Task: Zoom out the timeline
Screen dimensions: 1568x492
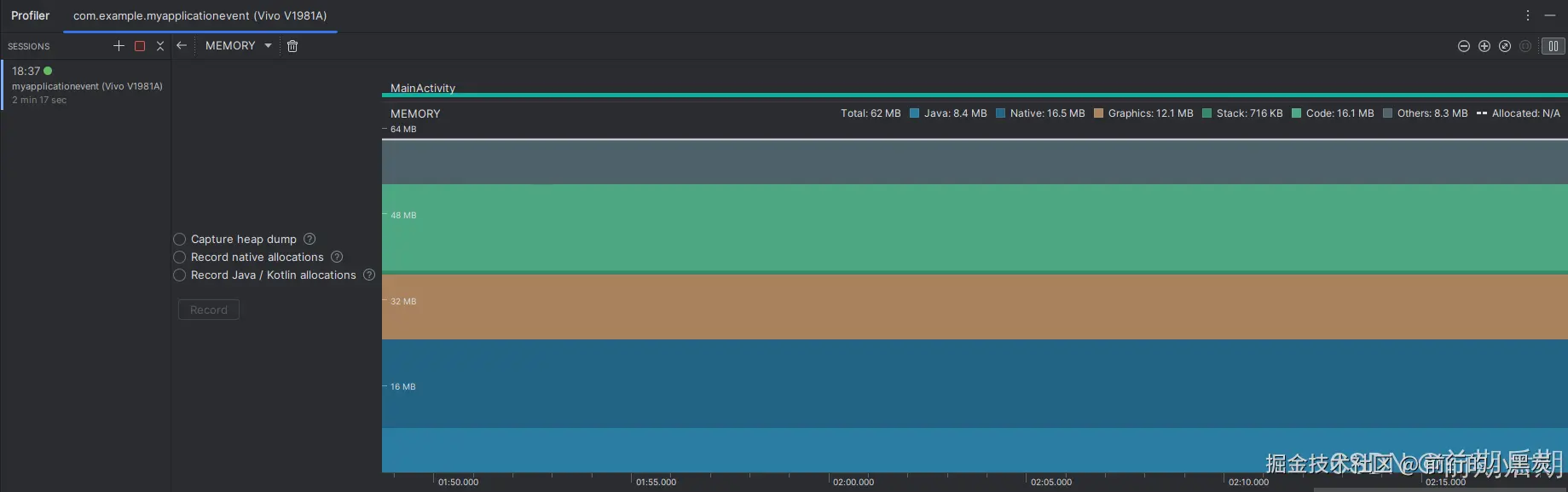Action: point(1464,46)
